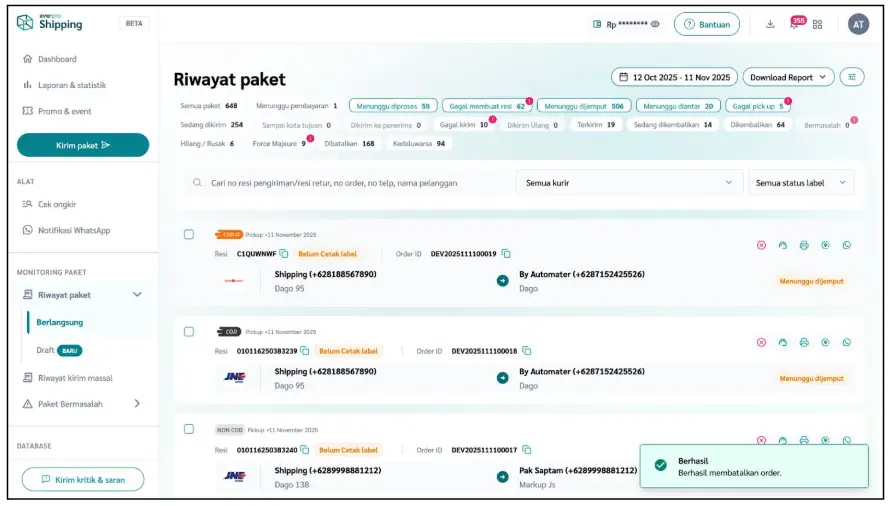Image resolution: width=888 pixels, height=506 pixels.
Task: Open the notifications bell with 355 badge
Action: point(793,25)
